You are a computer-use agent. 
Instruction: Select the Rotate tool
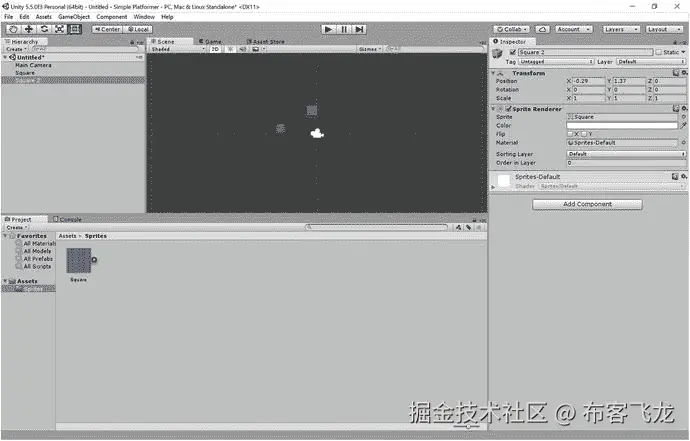(44, 29)
